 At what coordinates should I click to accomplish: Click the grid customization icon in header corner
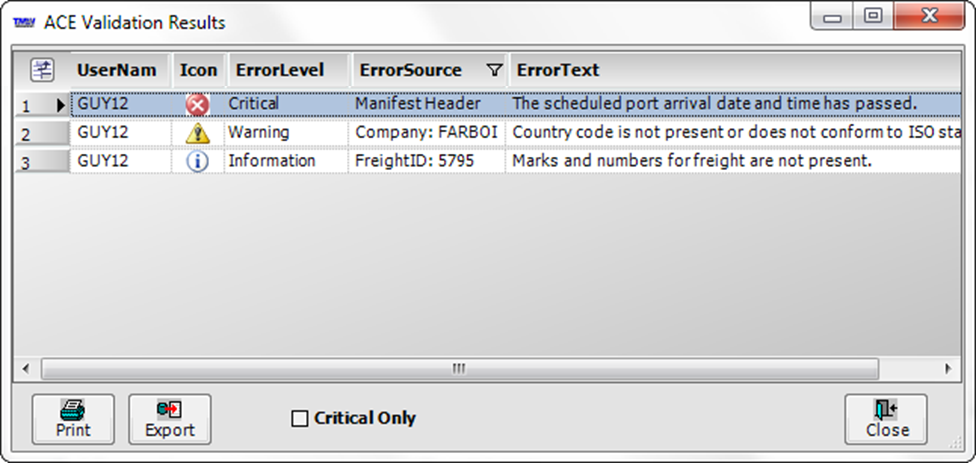[x=42, y=70]
